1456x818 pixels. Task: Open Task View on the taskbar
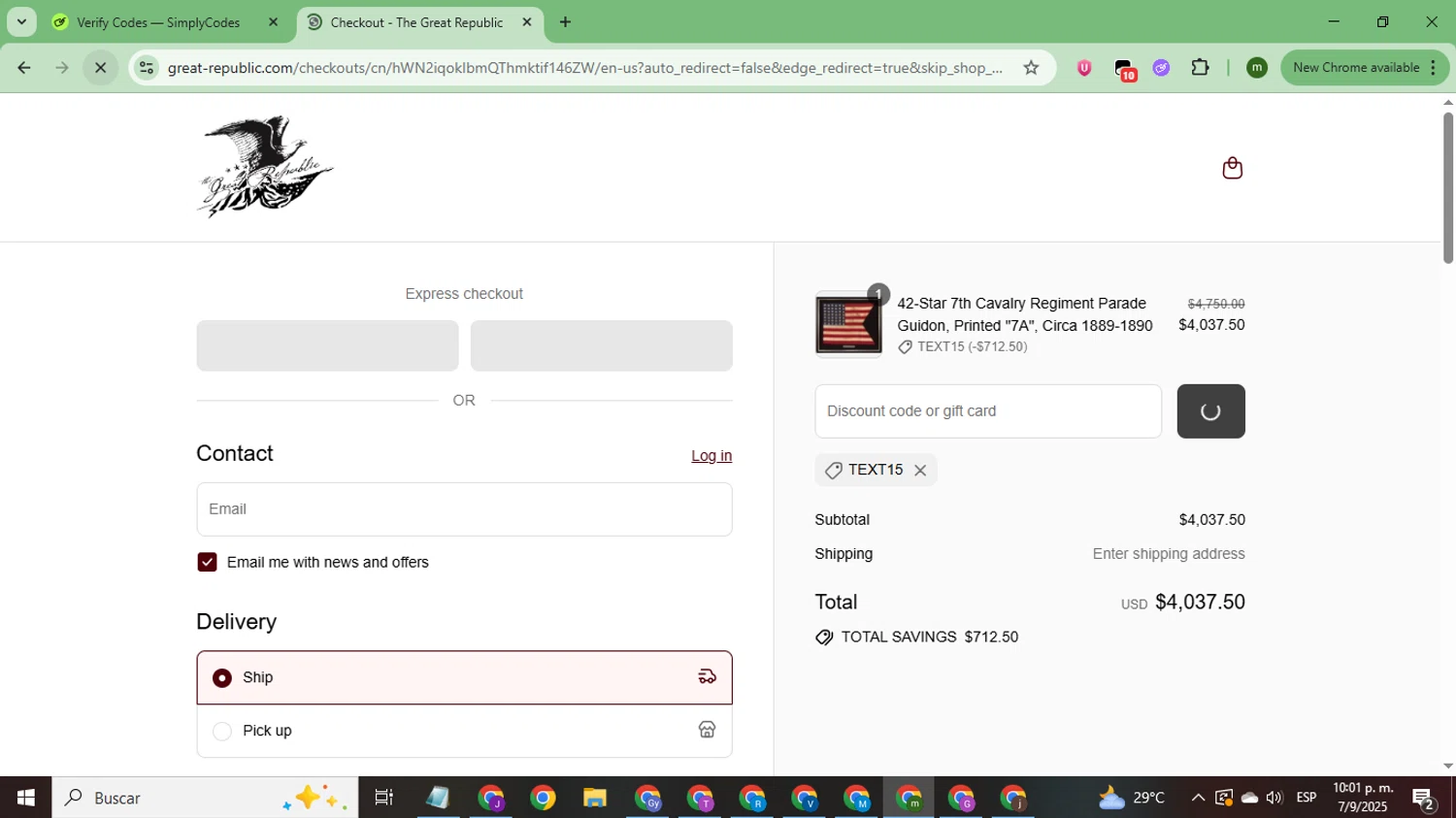point(384,798)
